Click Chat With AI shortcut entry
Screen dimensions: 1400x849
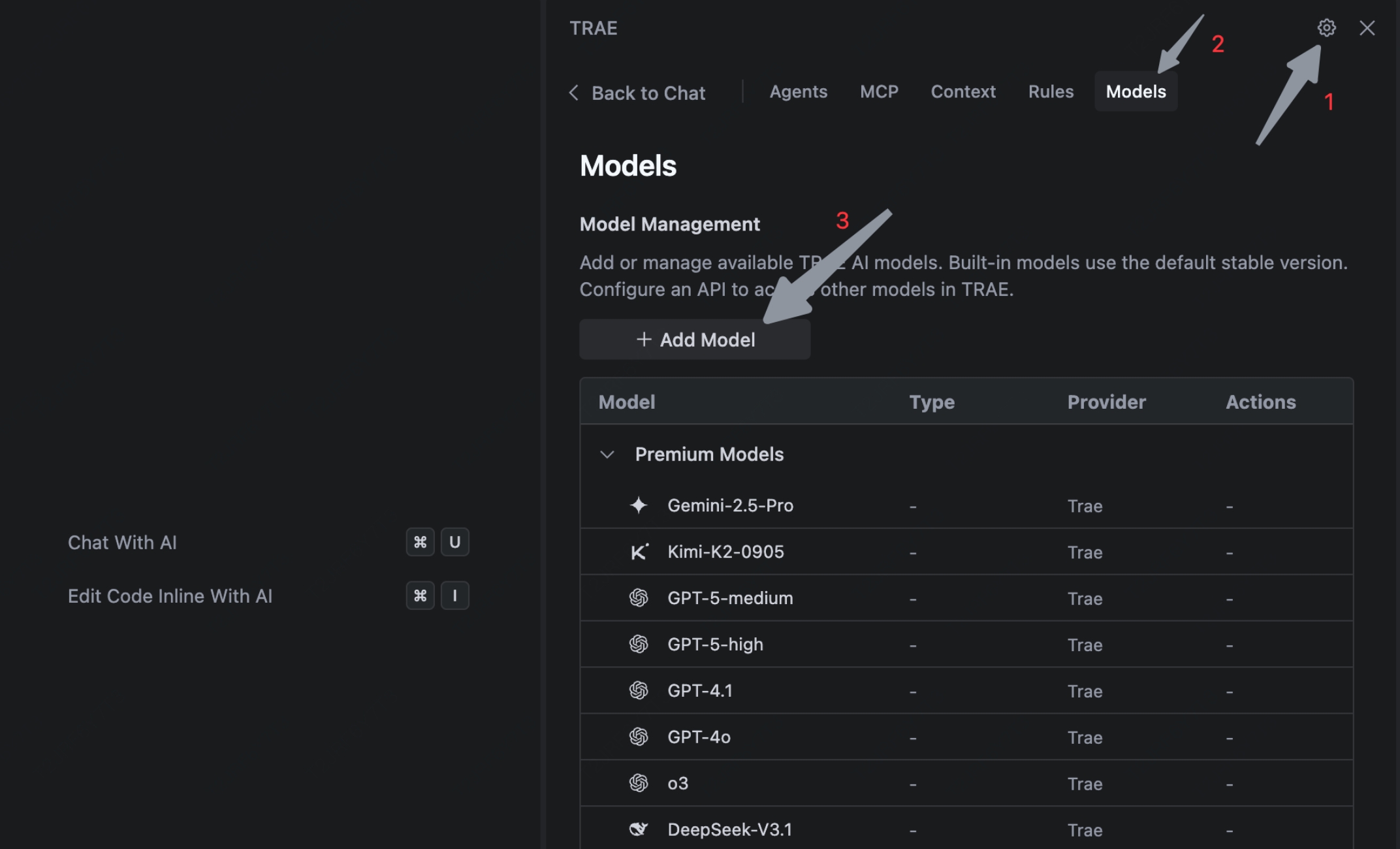(122, 543)
